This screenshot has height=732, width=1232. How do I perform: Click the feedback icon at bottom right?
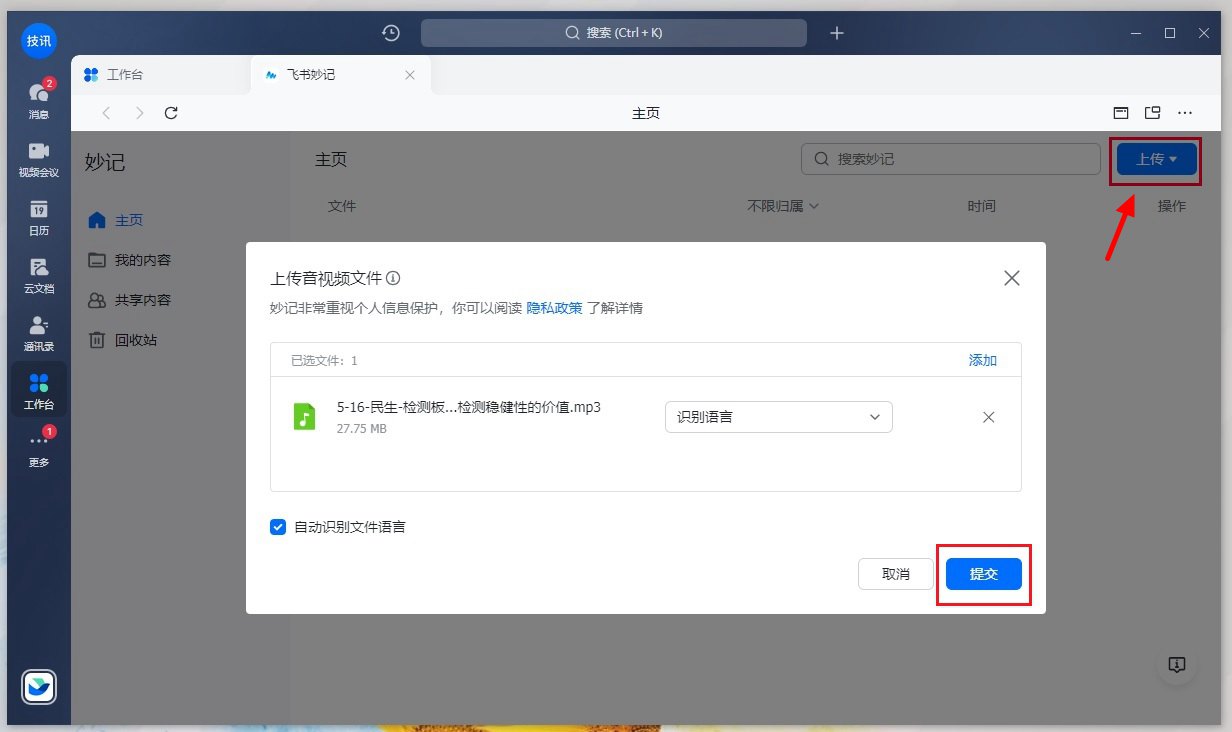pyautogui.click(x=1177, y=664)
